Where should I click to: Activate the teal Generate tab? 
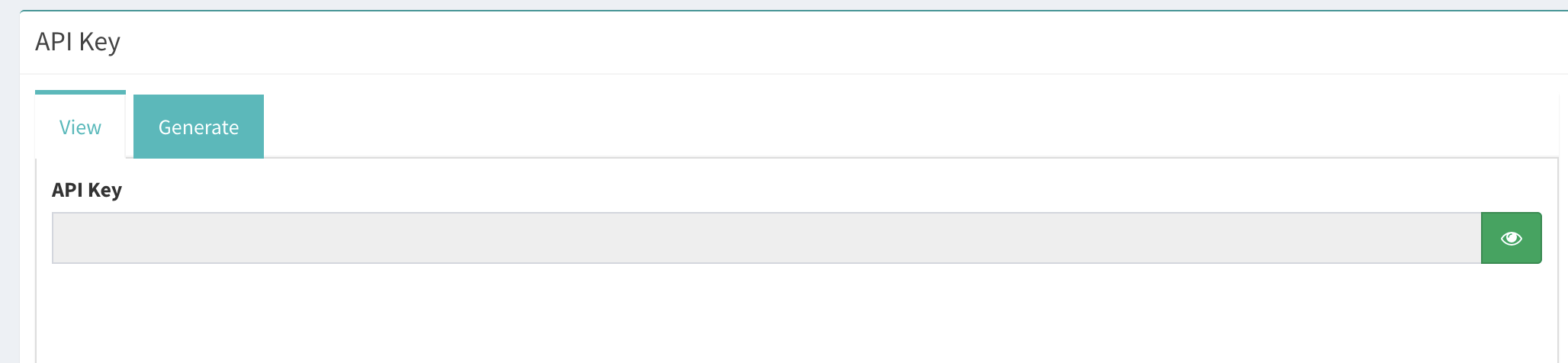point(198,127)
